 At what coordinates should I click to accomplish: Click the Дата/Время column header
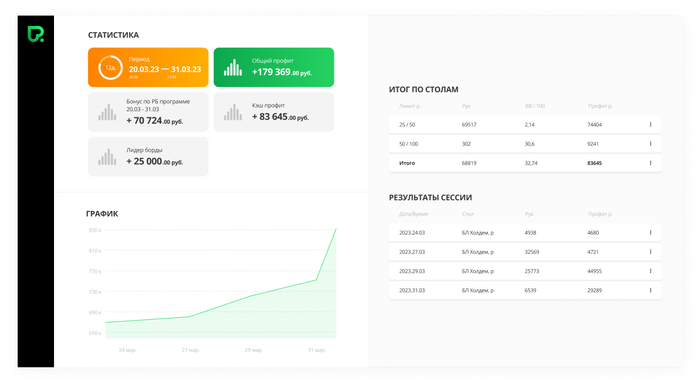pos(413,214)
